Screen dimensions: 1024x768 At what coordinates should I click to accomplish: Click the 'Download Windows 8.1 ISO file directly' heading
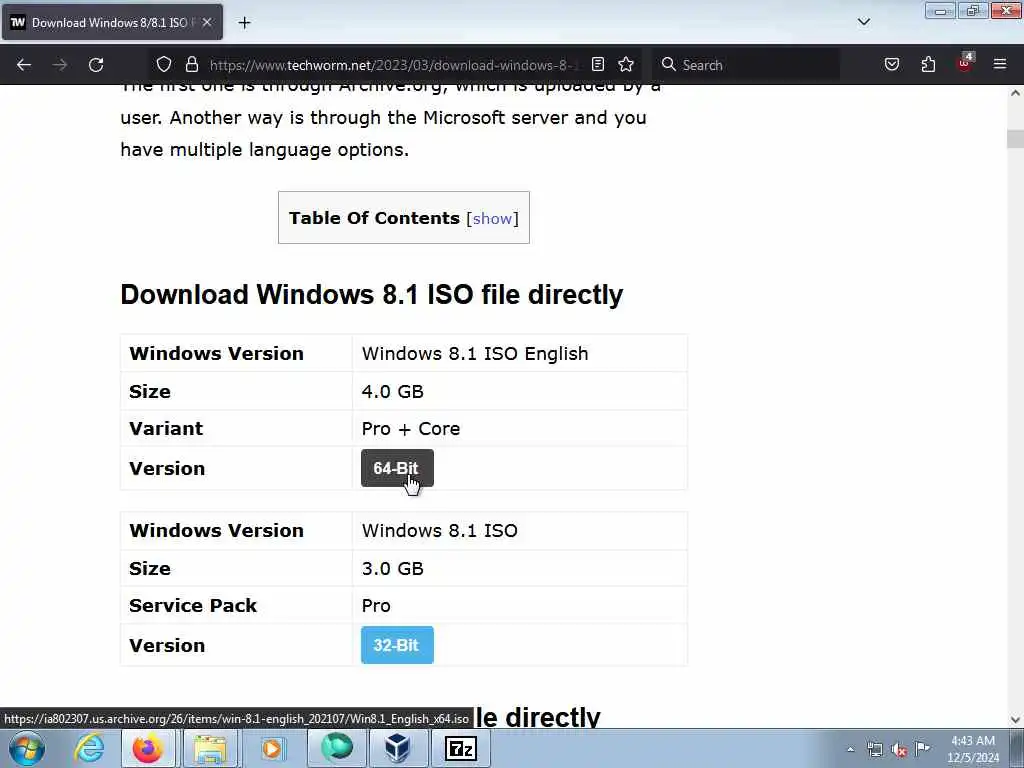(372, 295)
